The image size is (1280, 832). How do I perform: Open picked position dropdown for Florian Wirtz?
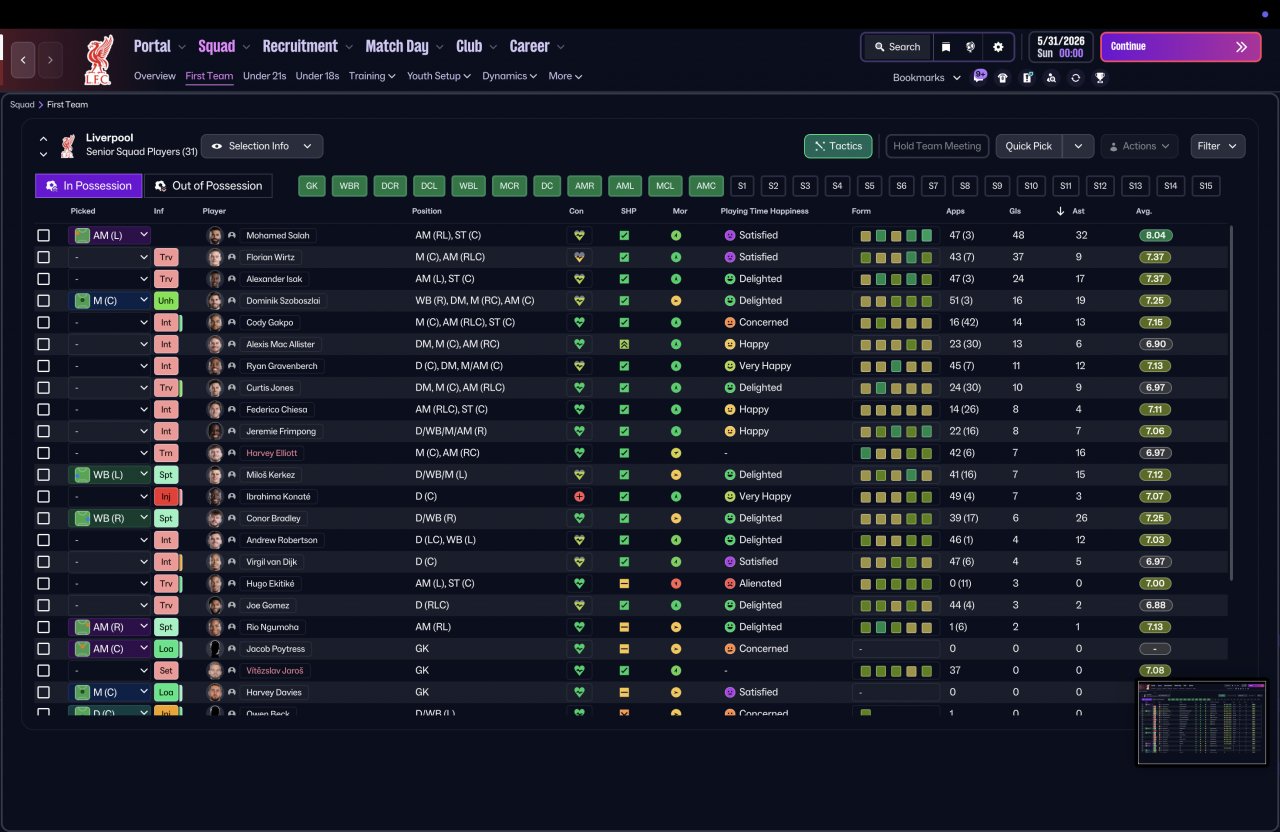click(x=110, y=257)
